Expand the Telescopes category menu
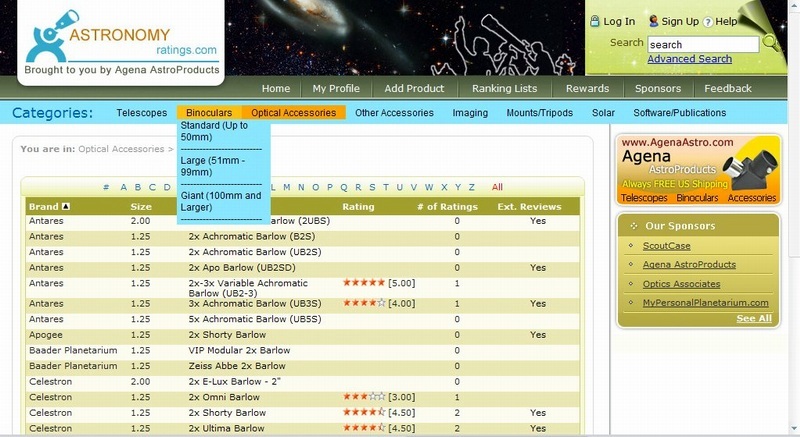 [141, 113]
